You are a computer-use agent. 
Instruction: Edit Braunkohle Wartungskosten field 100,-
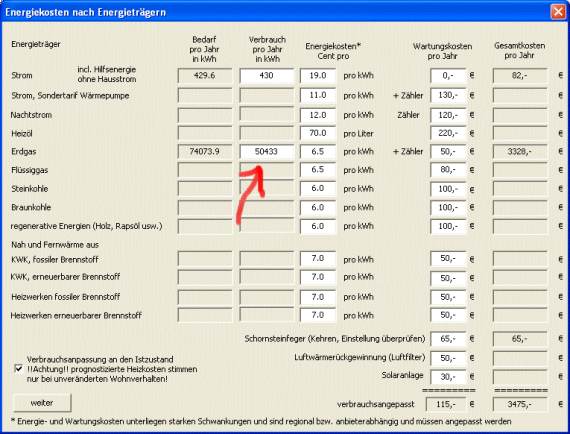(448, 208)
